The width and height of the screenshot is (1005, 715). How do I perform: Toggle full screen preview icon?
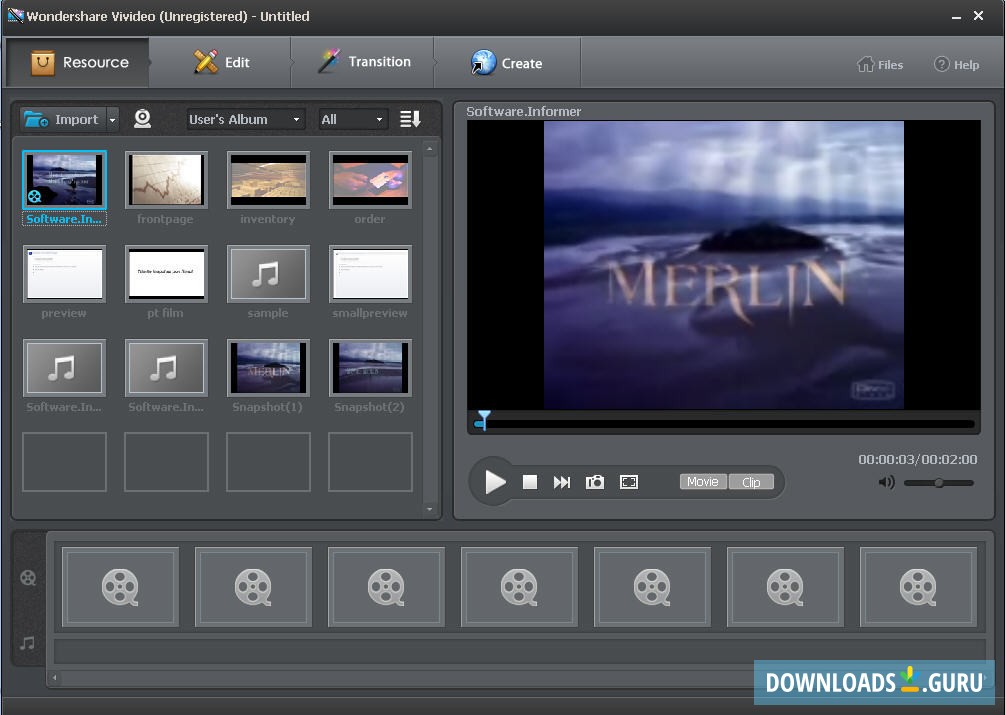[x=628, y=482]
